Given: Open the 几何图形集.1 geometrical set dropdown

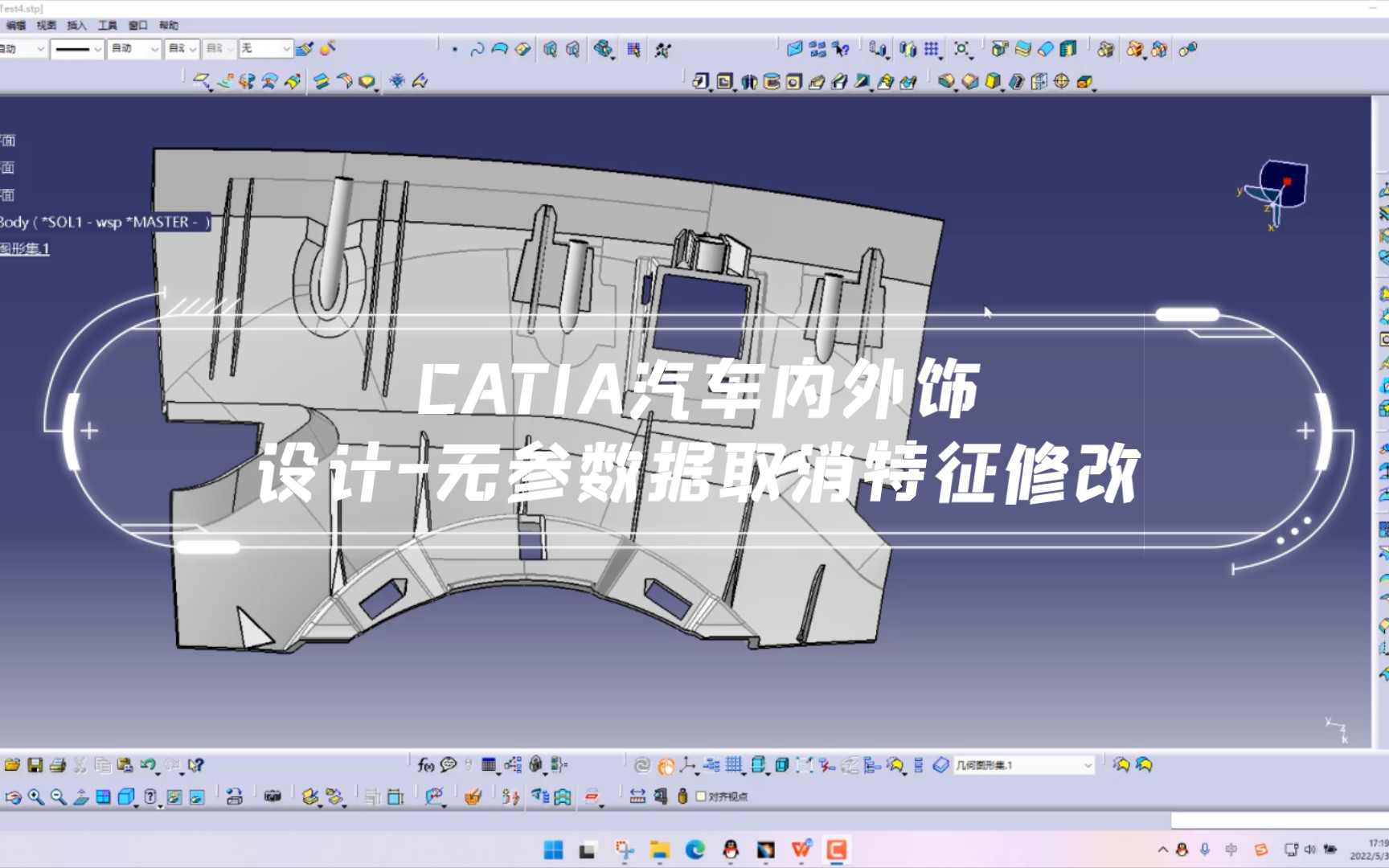Looking at the screenshot, I should [1023, 765].
